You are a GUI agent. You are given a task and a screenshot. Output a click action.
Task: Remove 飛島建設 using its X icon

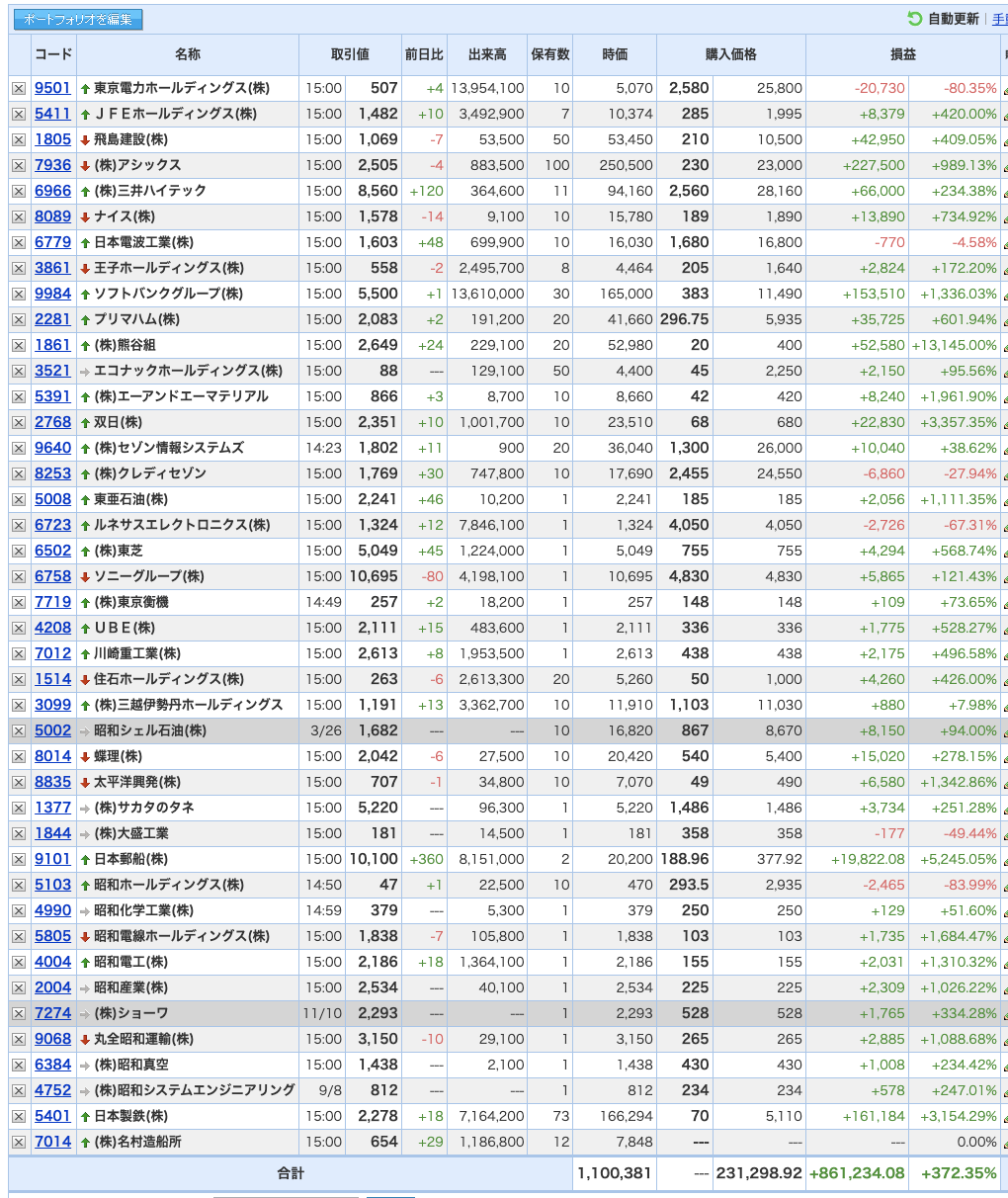coord(19,139)
